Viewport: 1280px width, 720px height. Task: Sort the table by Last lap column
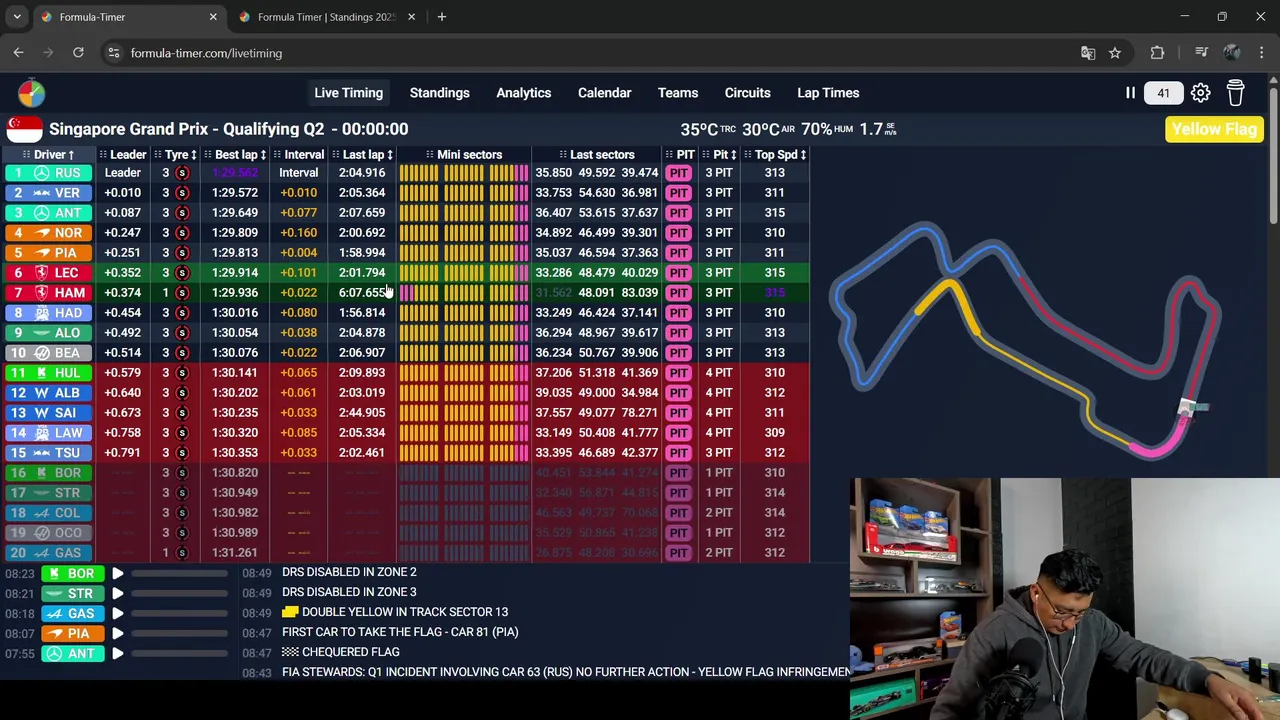click(x=362, y=155)
